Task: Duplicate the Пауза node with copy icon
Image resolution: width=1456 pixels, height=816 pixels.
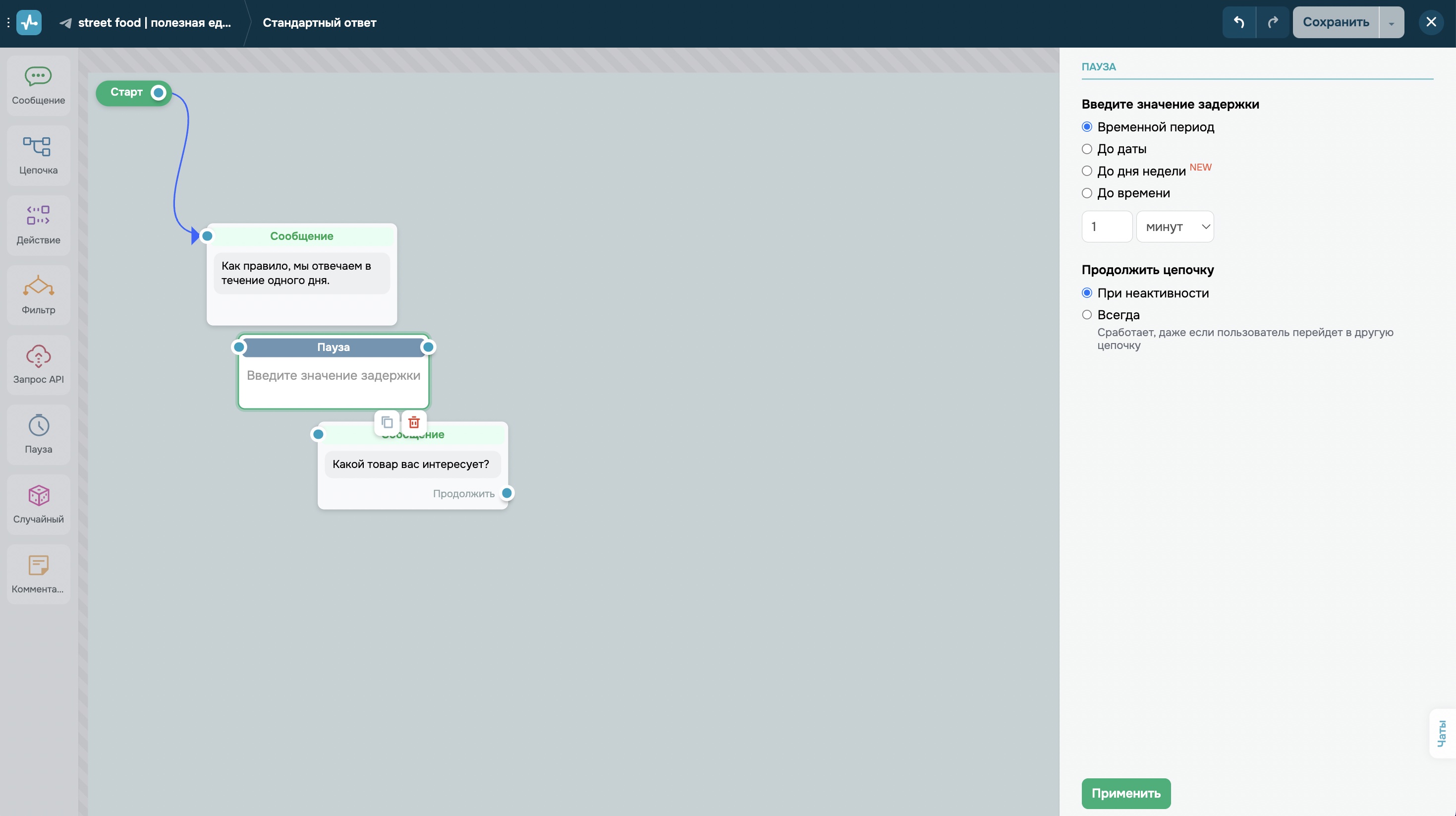Action: pyautogui.click(x=387, y=422)
